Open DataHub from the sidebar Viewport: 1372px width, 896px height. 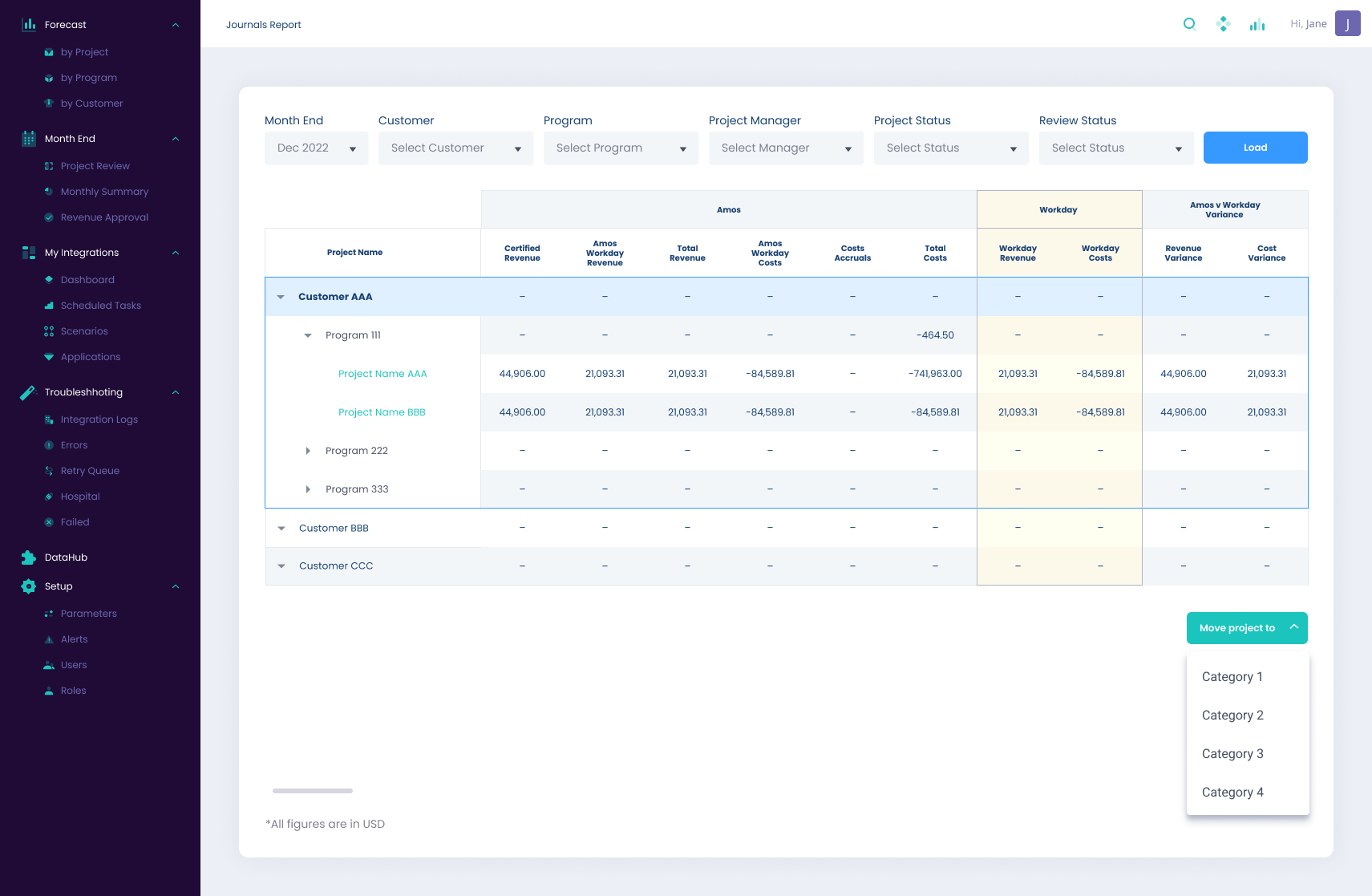coord(66,557)
